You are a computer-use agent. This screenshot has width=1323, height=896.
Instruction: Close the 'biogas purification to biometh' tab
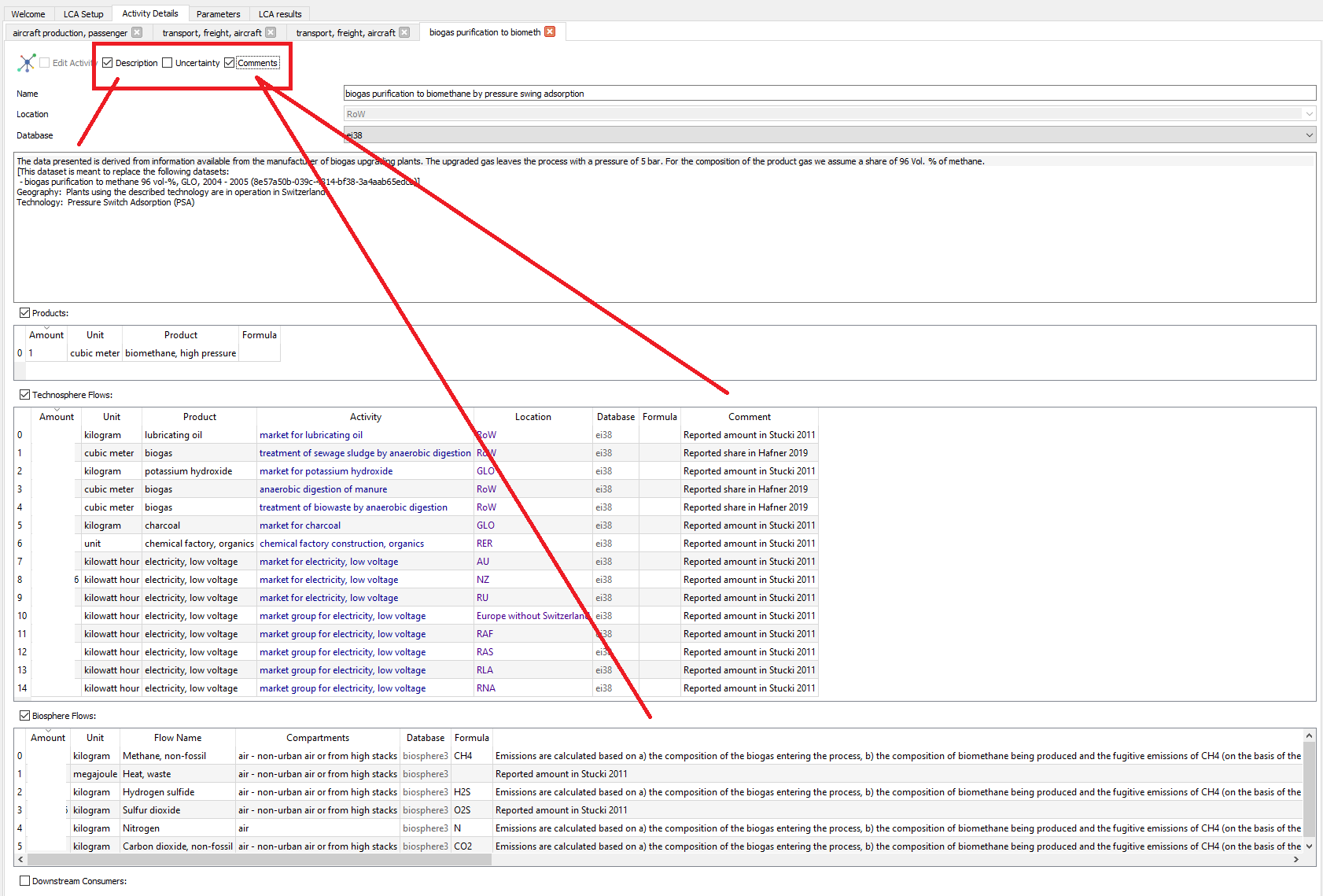[x=550, y=31]
